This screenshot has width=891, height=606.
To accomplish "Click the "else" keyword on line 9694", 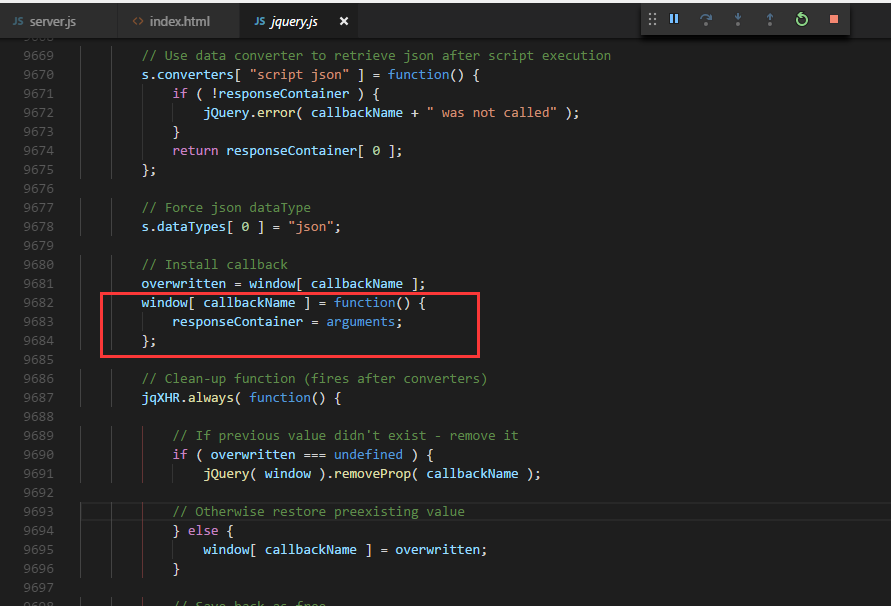I will [x=203, y=531].
